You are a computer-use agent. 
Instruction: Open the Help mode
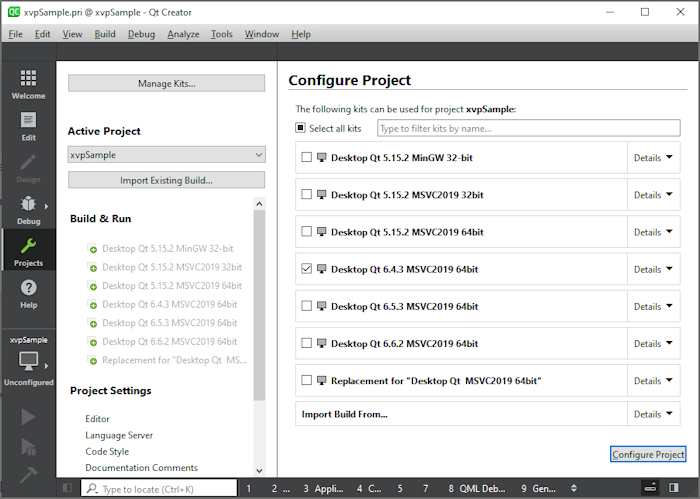point(28,293)
